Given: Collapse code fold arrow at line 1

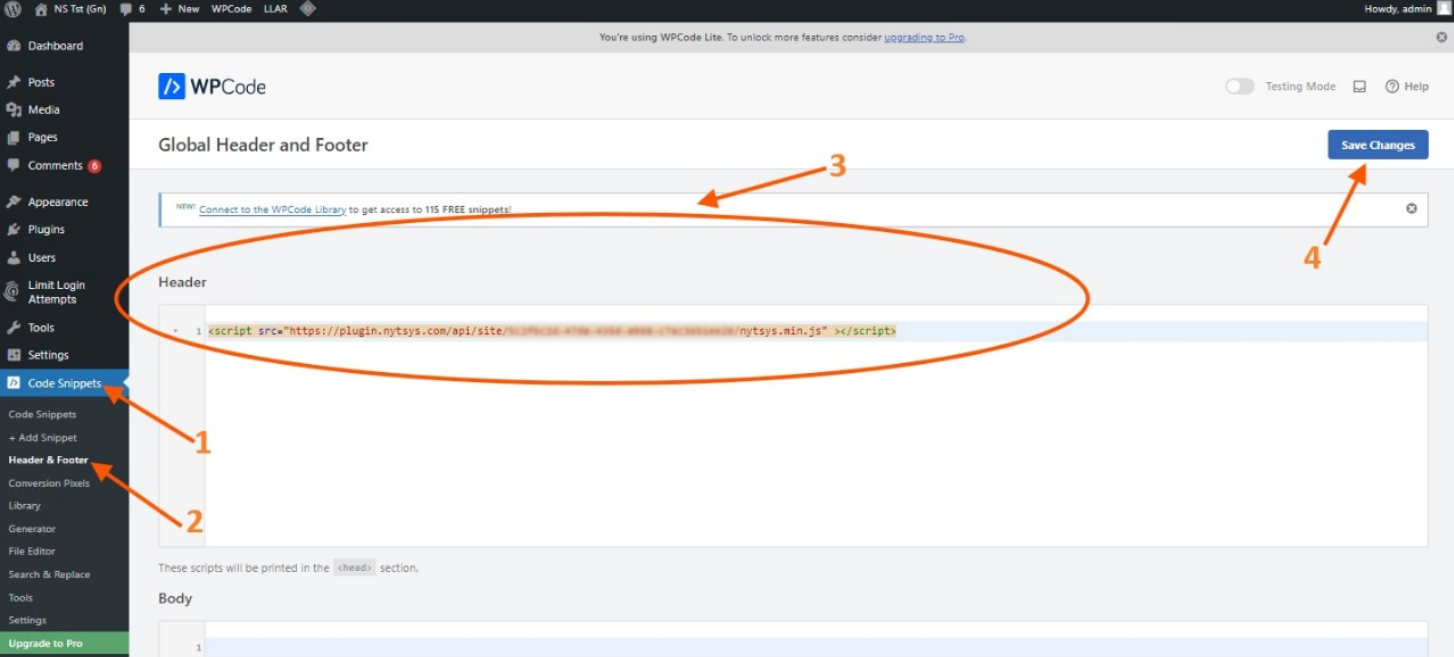Looking at the screenshot, I should tap(175, 331).
